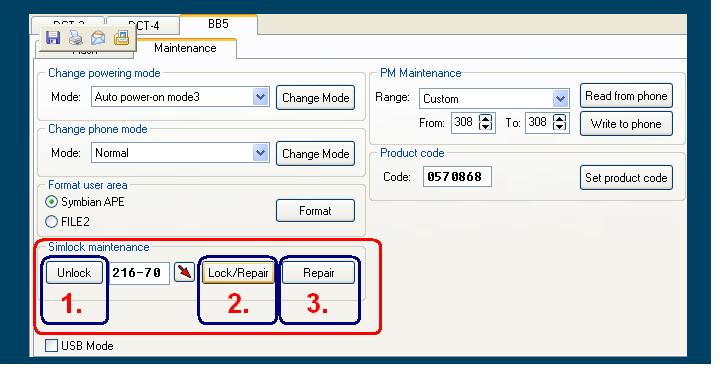Click the red arrow icon beside 216-70
The width and height of the screenshot is (720, 392).
click(185, 272)
